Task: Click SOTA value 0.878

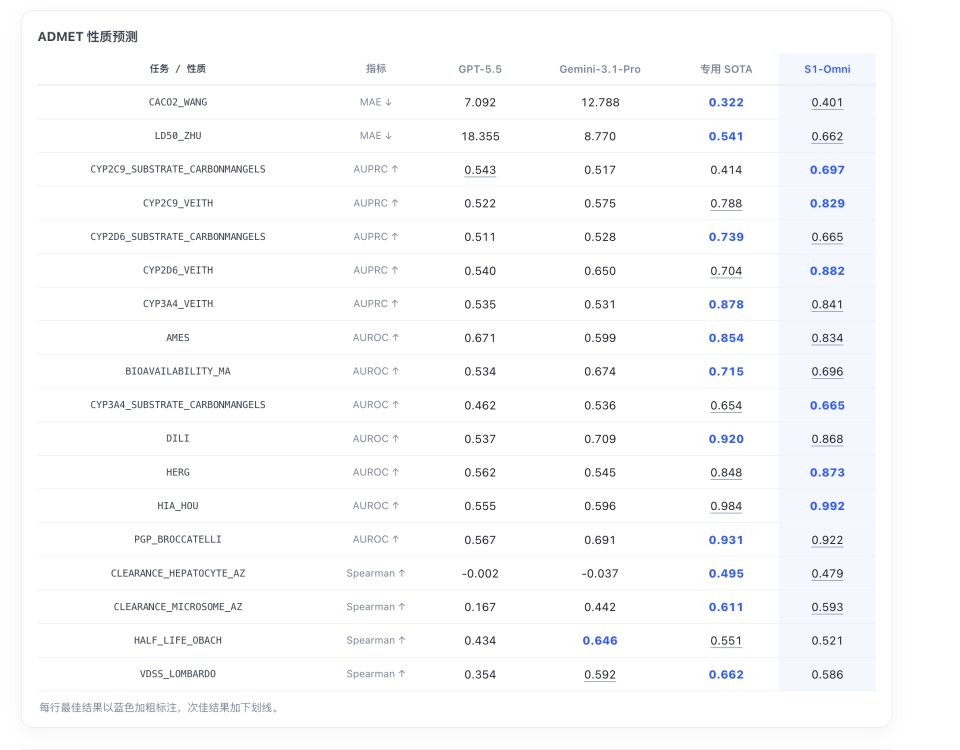Action: (726, 305)
